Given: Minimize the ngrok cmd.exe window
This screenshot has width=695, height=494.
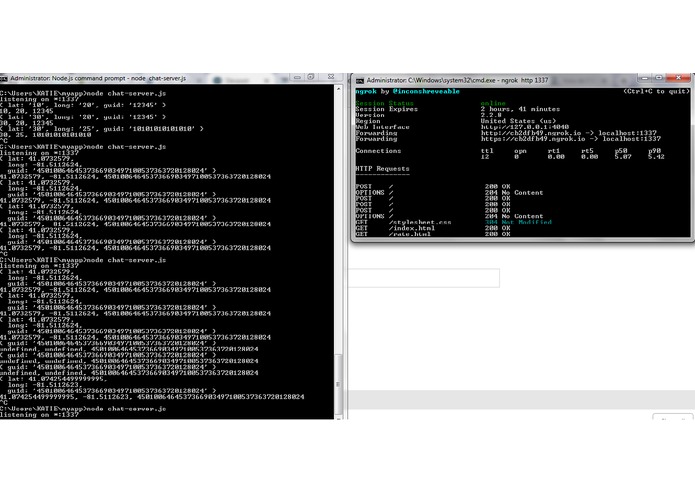Looking at the screenshot, I should 645,78.
